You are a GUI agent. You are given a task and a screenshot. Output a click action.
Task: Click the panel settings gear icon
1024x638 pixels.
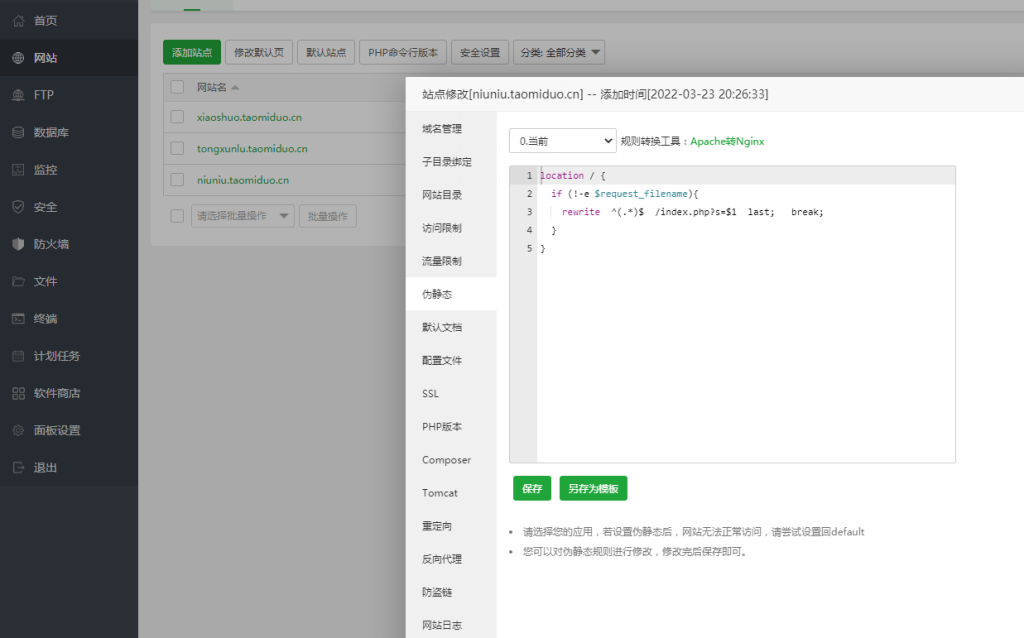pos(18,431)
